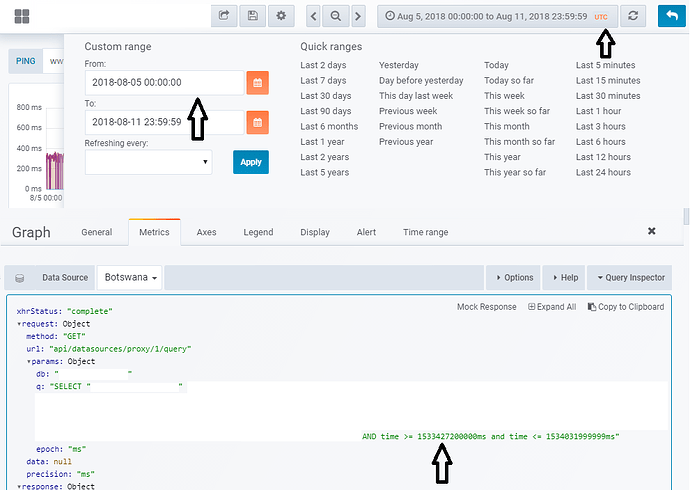The width and height of the screenshot is (690, 490).
Task: Refresh the dashboard
Action: 633,16
